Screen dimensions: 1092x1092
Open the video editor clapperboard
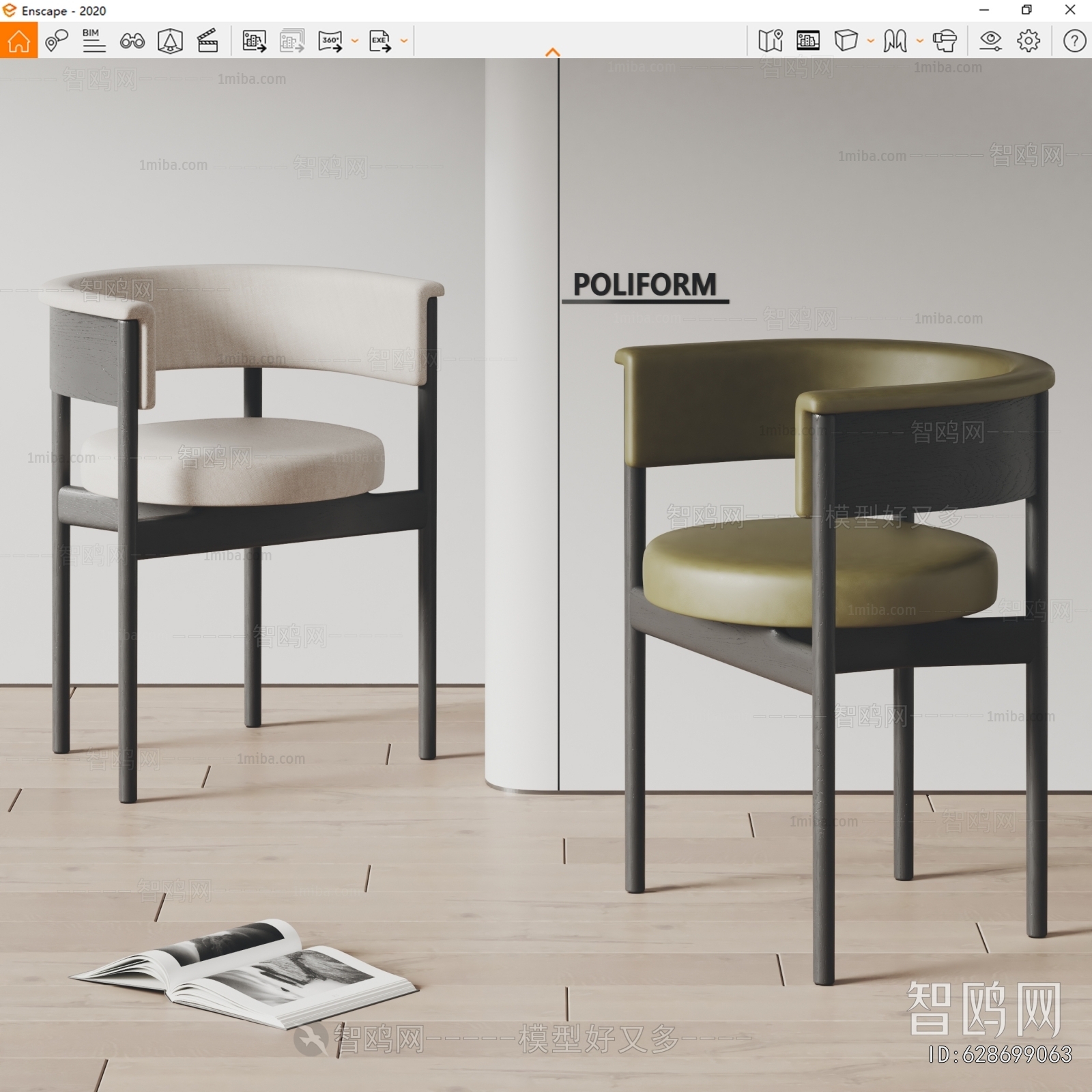(207, 41)
